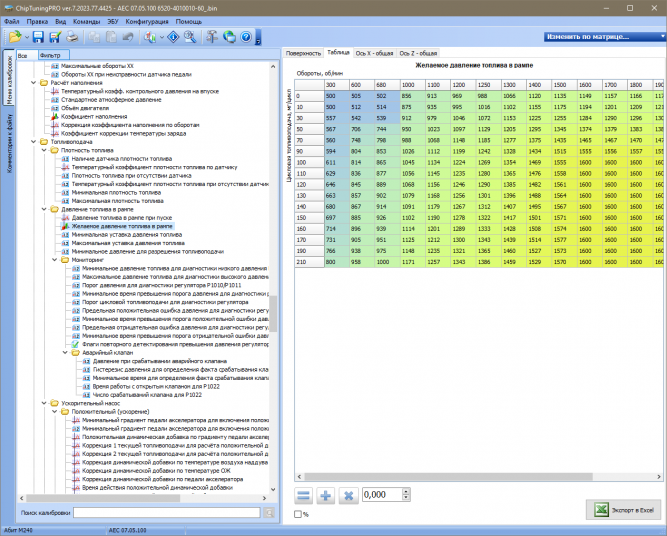The width and height of the screenshot is (667, 536).
Task: Switch to the Ось Z - общая tab
Action: (418, 53)
